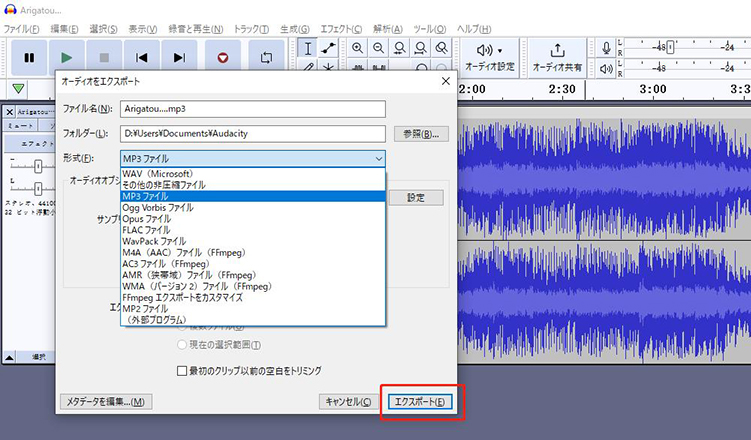Click the ファイル名 input field
Image resolution: width=751 pixels, height=440 pixels.
(x=253, y=109)
